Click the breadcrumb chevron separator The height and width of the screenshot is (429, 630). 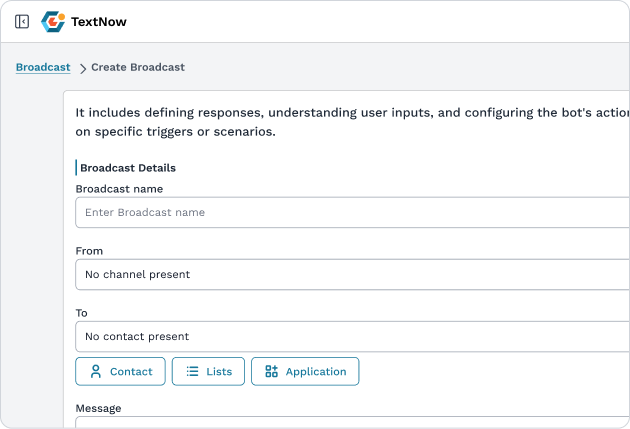tap(83, 69)
